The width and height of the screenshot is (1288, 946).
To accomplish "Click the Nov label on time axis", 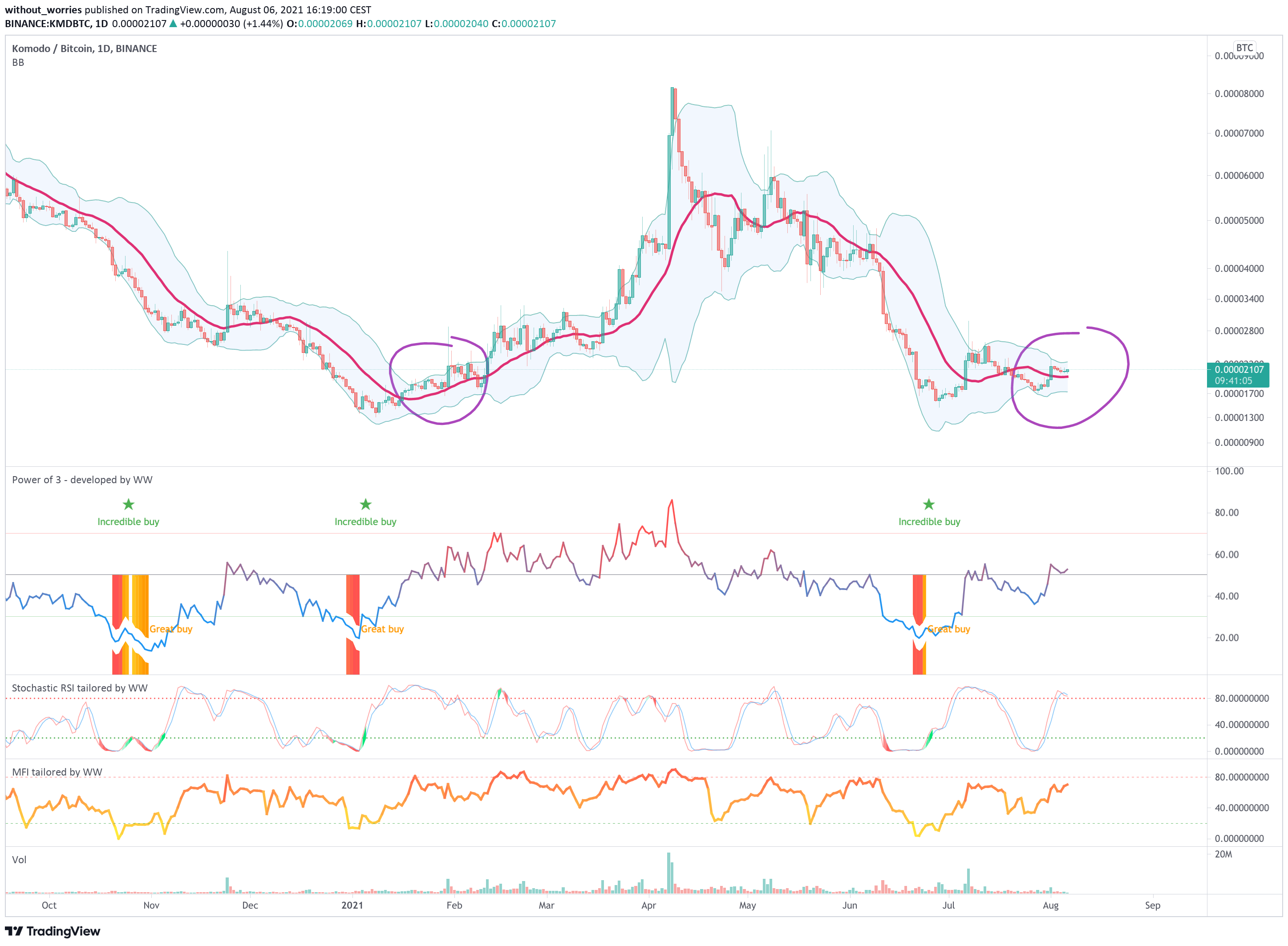I will tap(151, 906).
